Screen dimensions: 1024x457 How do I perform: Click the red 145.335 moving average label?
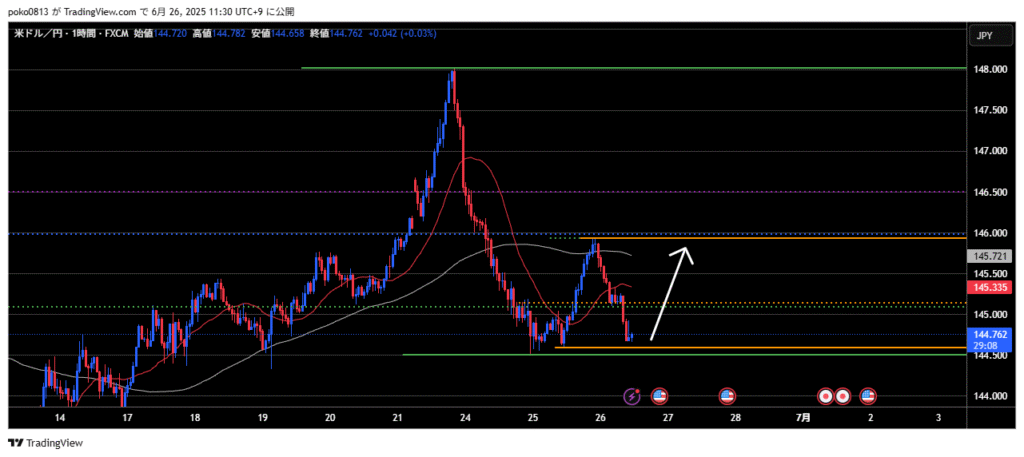989,288
